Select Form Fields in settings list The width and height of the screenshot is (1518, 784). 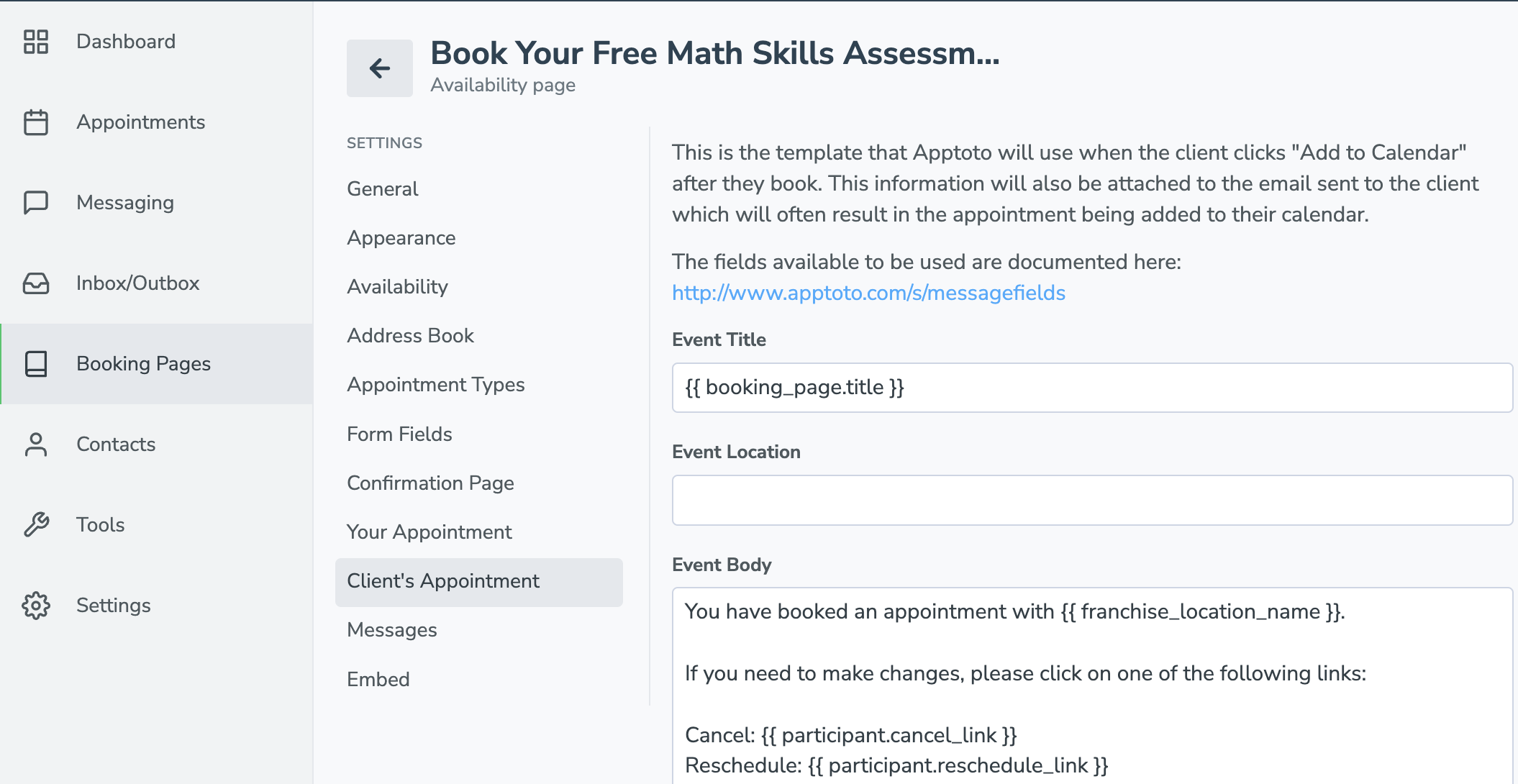399,434
